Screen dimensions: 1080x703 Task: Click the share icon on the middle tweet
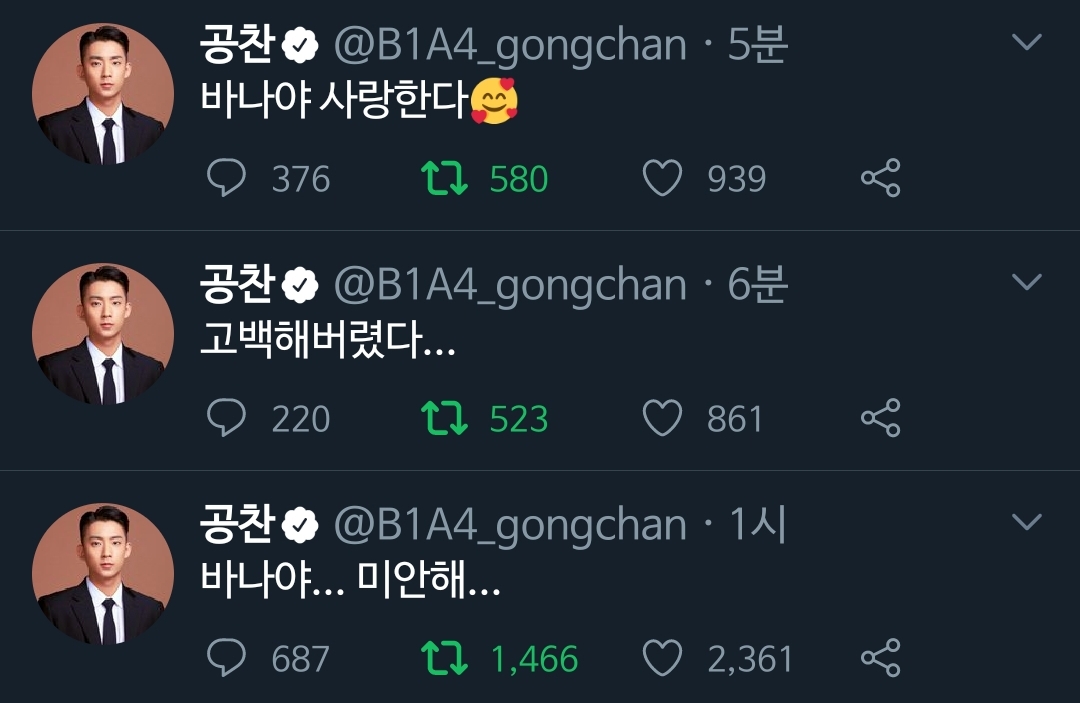coord(881,418)
